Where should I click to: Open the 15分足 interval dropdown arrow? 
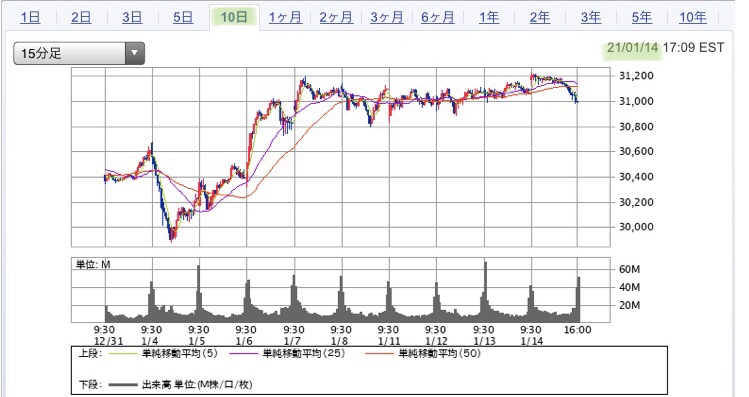135,53
